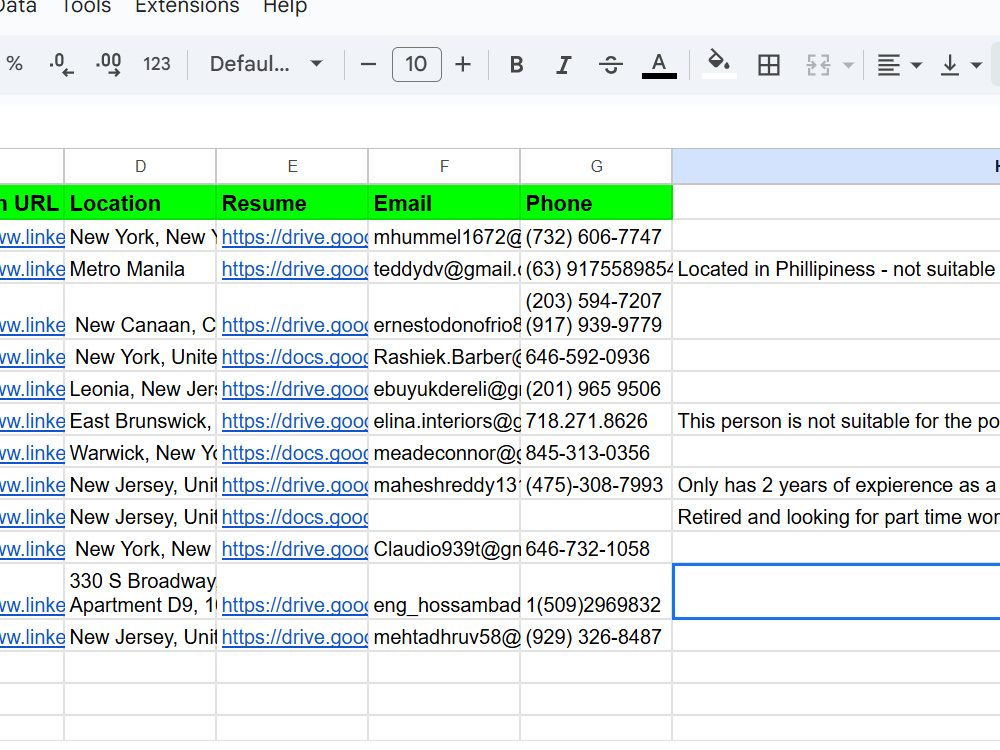Select phone cell 718.271.8626
Viewport: 1000px width, 750px height.
coord(596,421)
